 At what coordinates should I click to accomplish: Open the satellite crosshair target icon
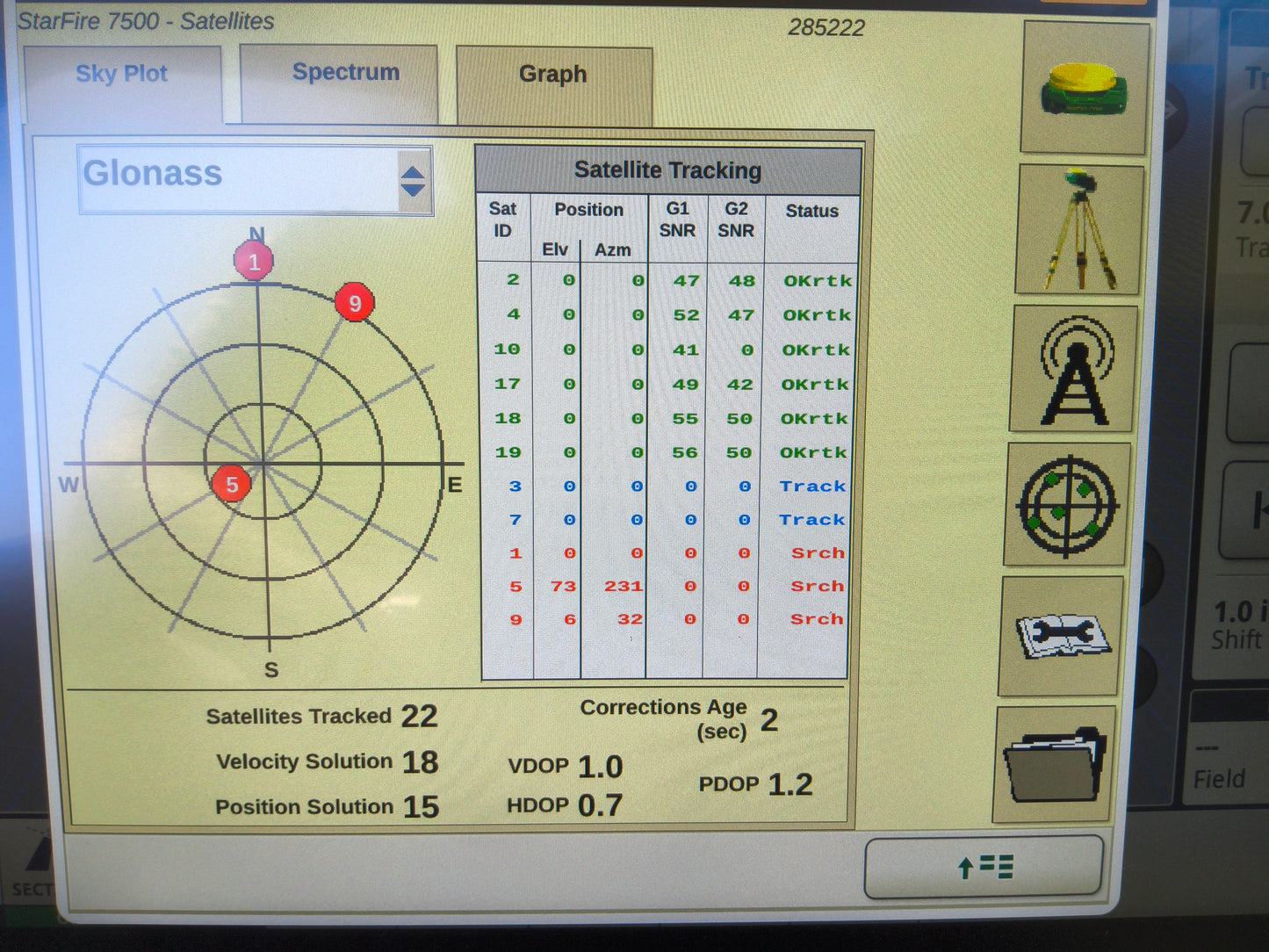point(1068,505)
